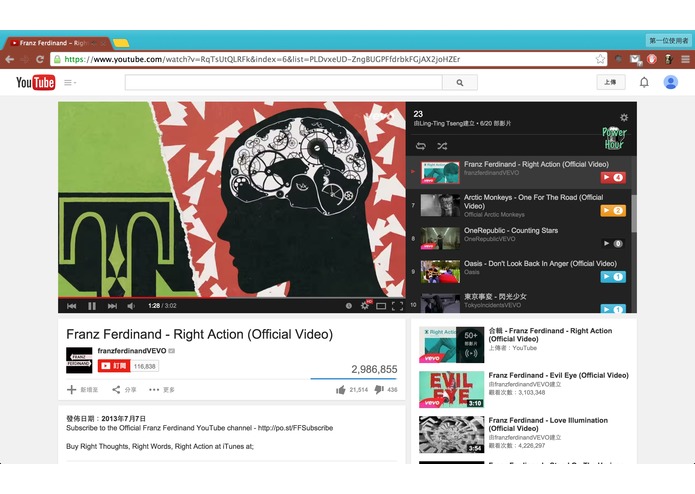Click the red badge with 4
The width and height of the screenshot is (695, 494).
click(613, 177)
